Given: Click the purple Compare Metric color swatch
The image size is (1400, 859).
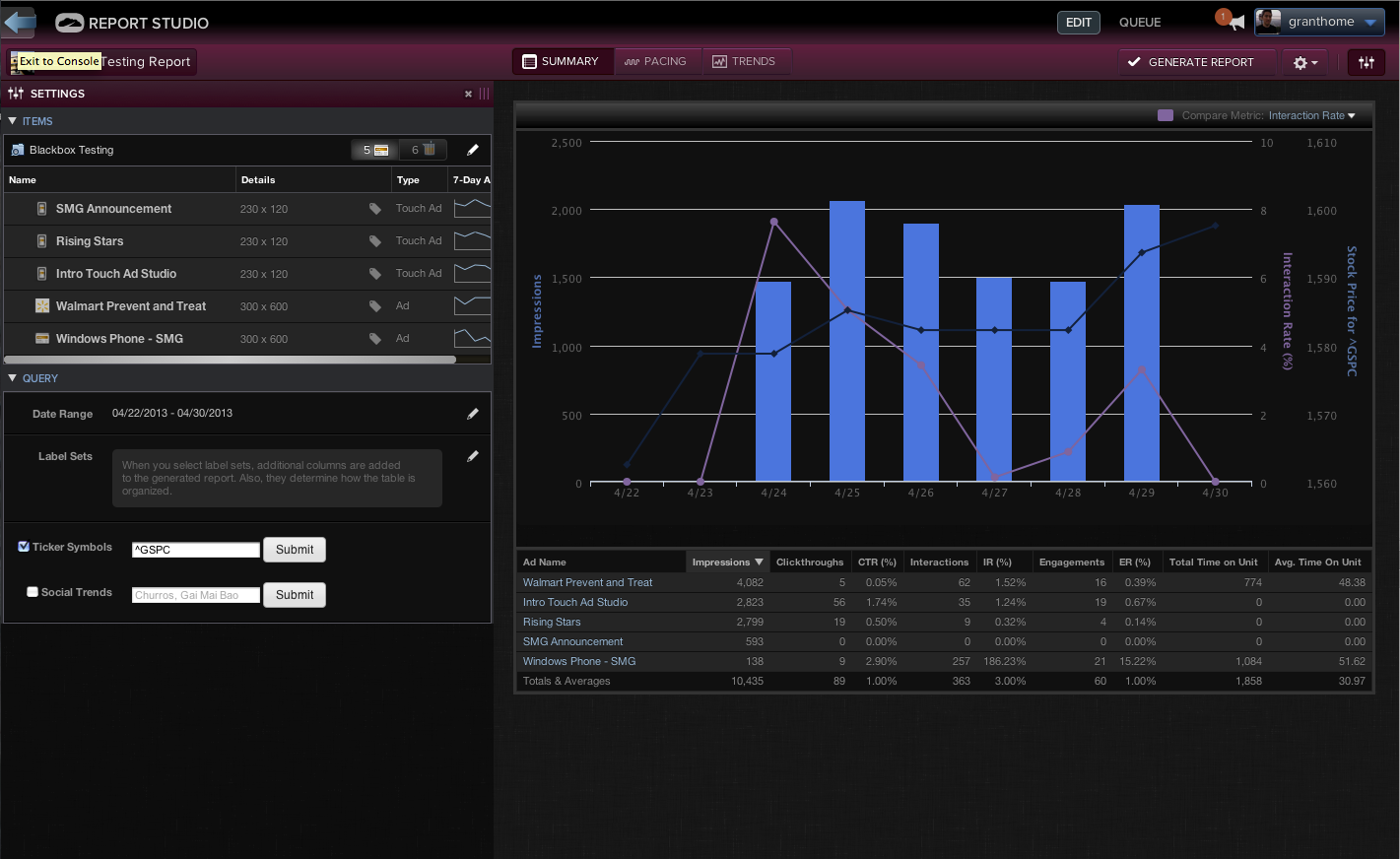Looking at the screenshot, I should click(1166, 115).
